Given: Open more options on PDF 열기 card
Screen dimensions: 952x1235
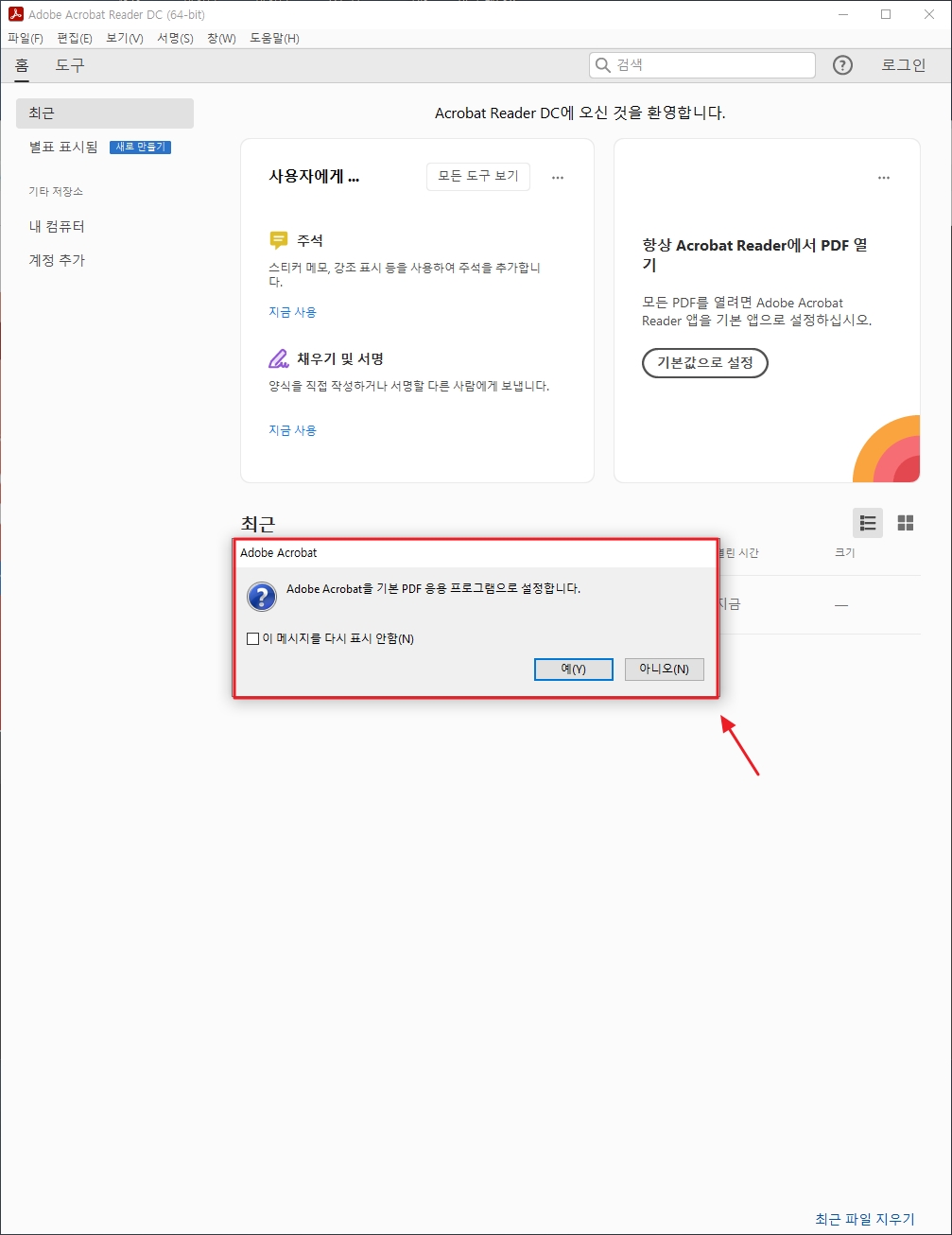Looking at the screenshot, I should pos(884,178).
